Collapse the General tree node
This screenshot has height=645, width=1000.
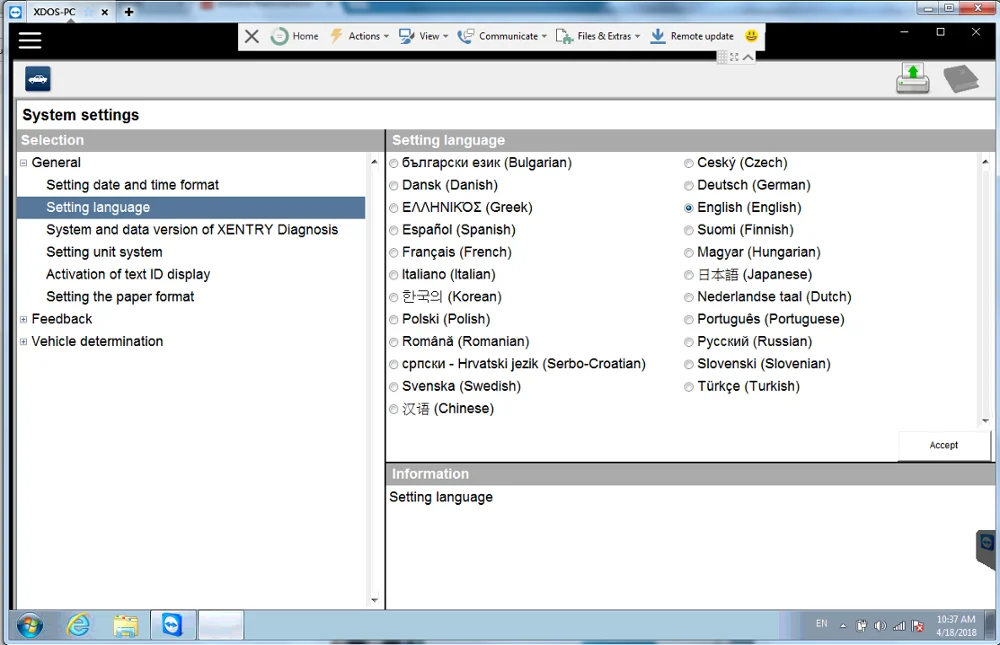pos(24,163)
